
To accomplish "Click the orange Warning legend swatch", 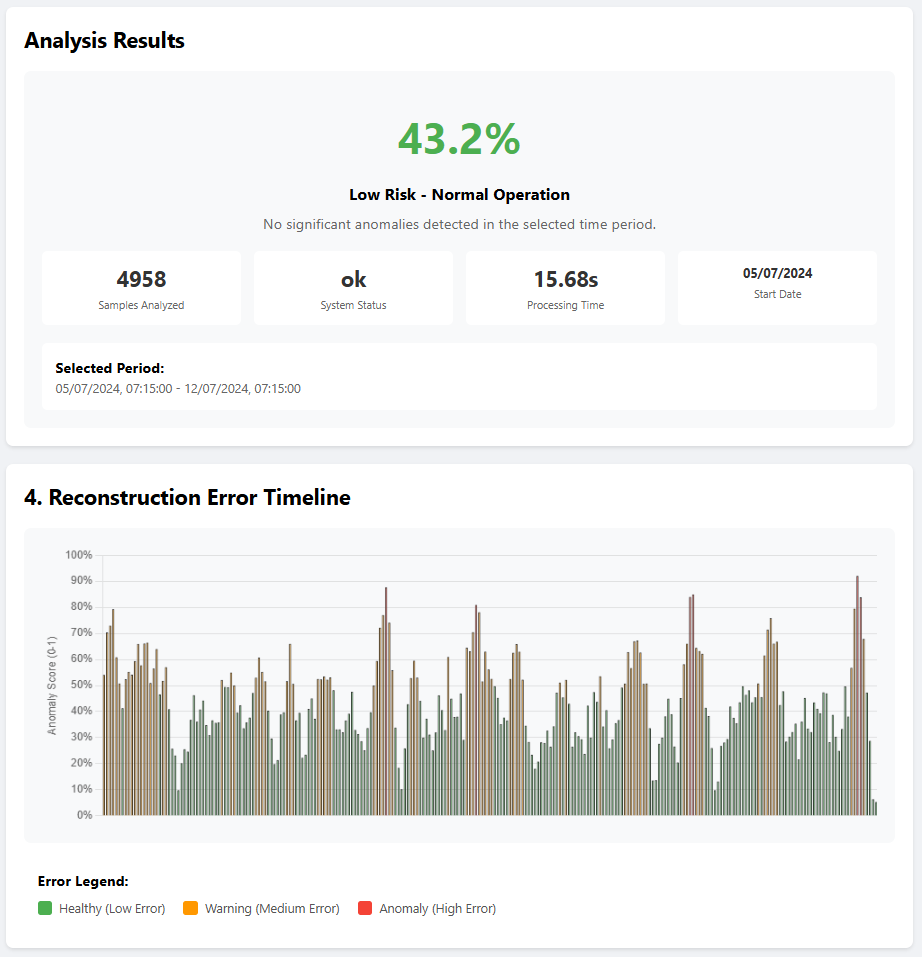I will click(x=191, y=908).
